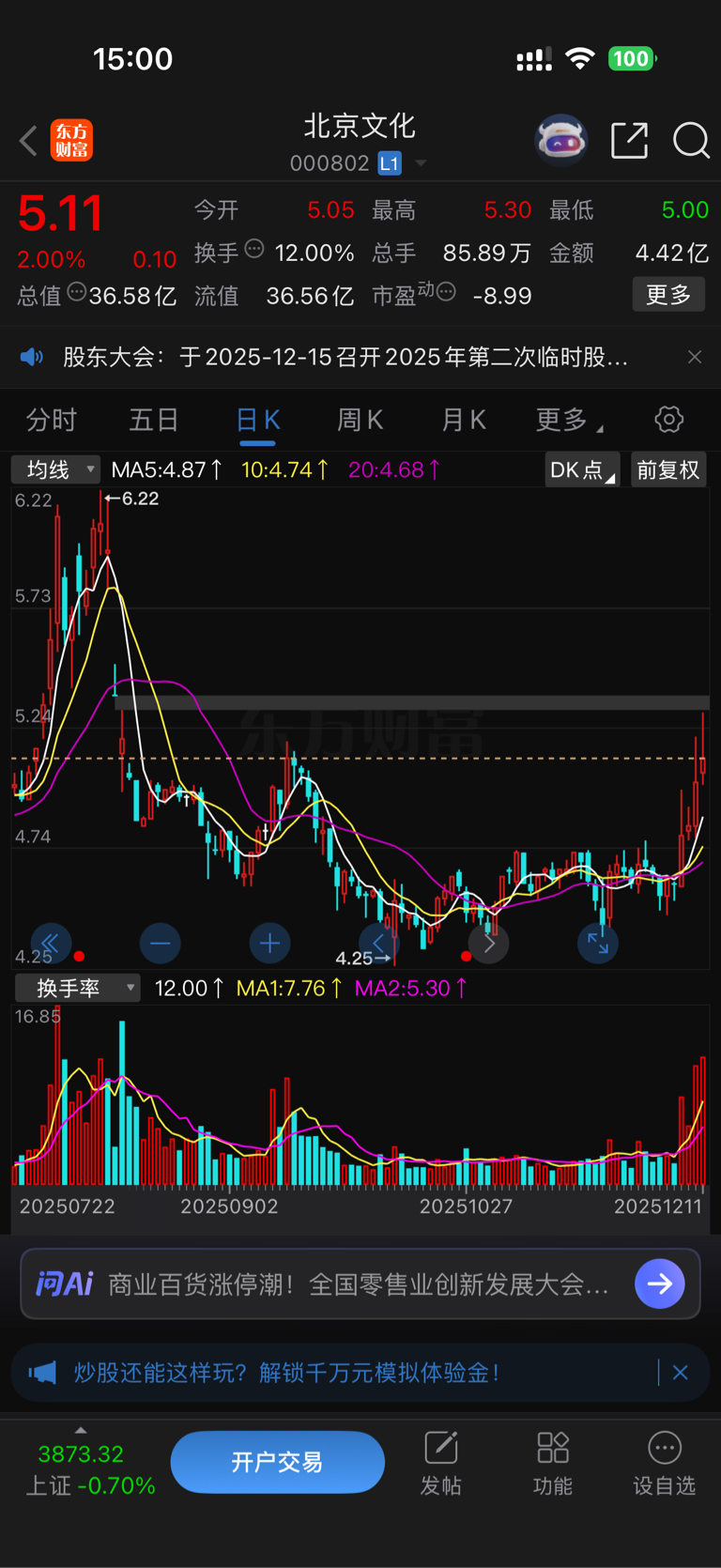Image resolution: width=721 pixels, height=1568 pixels.
Task: Expand the 更多 chart period menu
Action: (569, 420)
